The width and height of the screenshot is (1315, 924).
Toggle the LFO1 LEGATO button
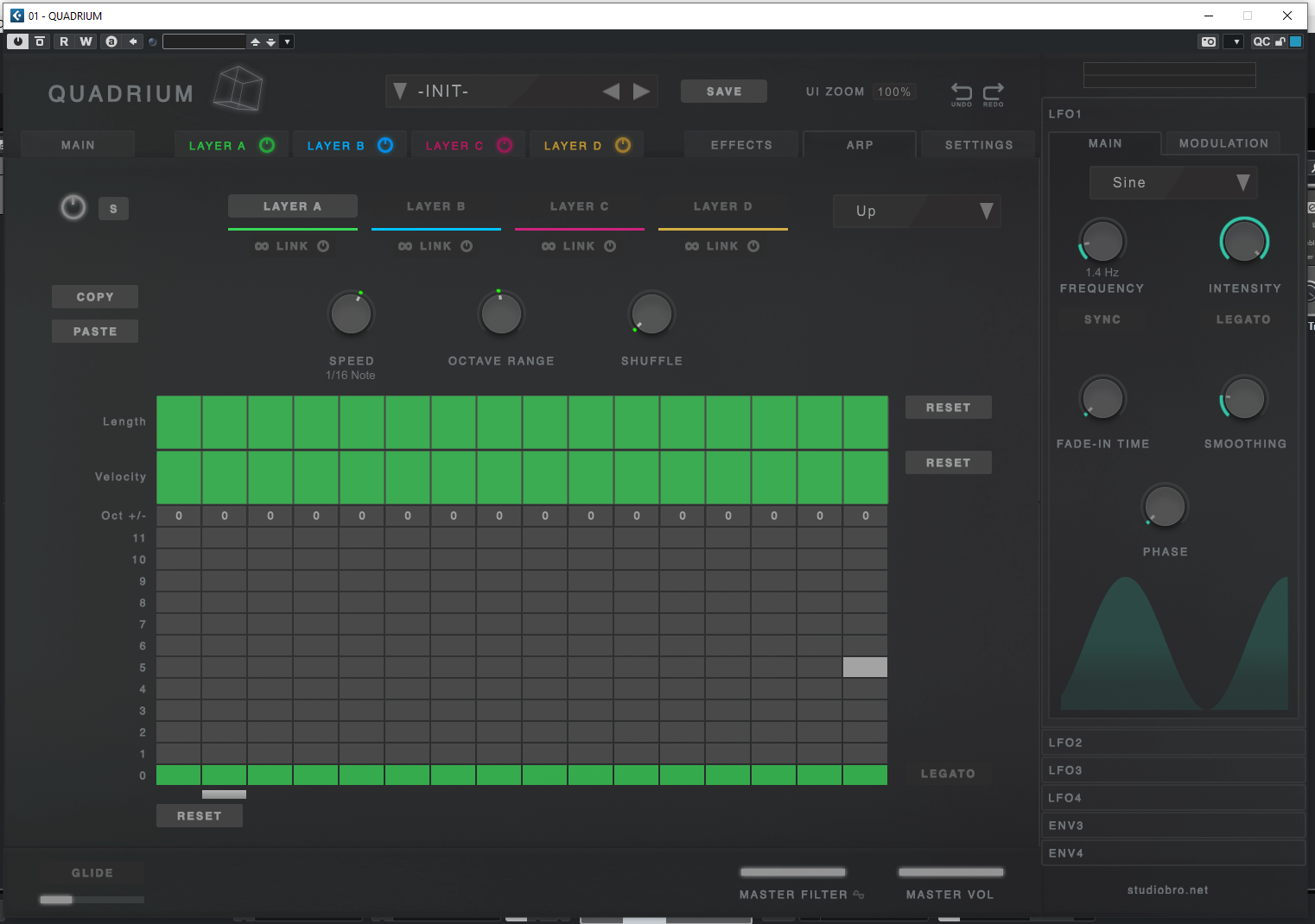[x=1243, y=319]
